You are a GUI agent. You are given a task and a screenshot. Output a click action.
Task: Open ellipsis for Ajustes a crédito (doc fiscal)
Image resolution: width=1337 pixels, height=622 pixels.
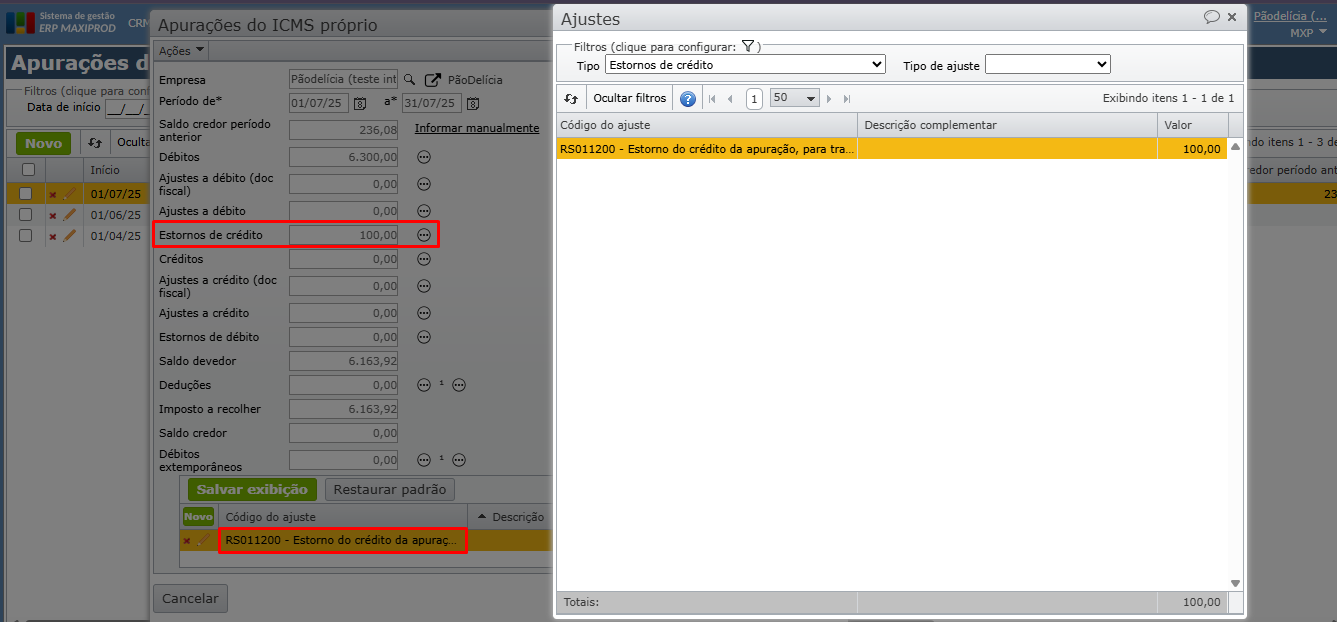(424, 286)
